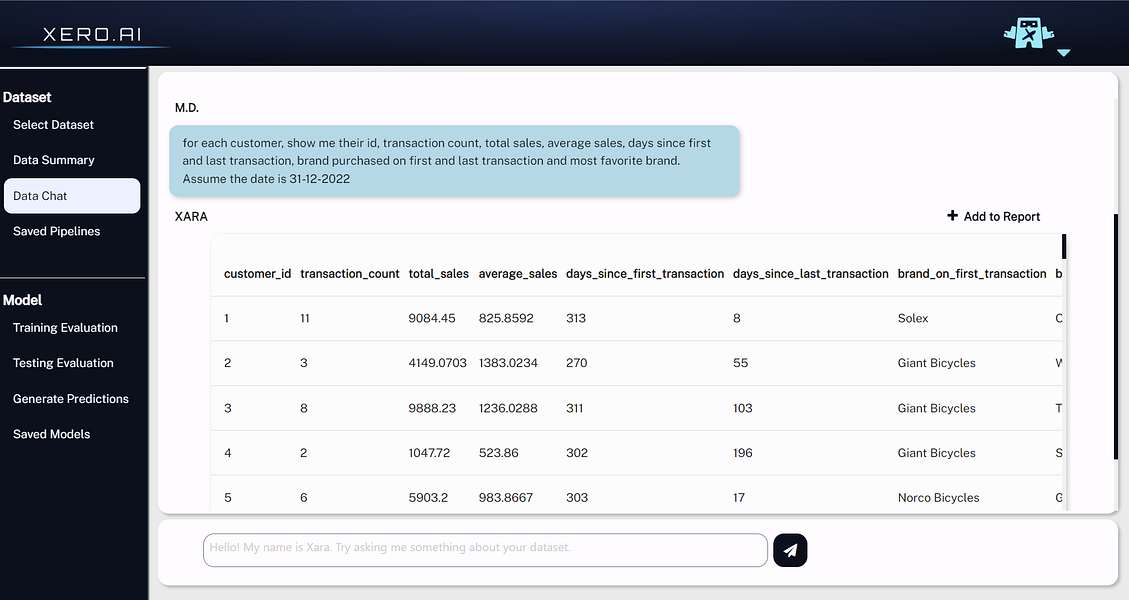The image size is (1129, 600).
Task: Open Saved Pipelines
Action: point(56,231)
